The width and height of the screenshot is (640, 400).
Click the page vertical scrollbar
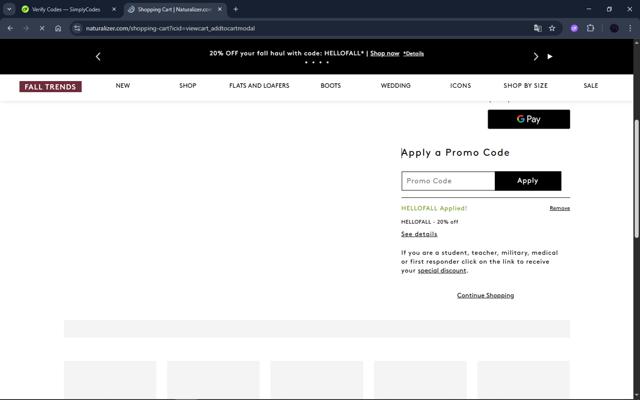(x=637, y=178)
